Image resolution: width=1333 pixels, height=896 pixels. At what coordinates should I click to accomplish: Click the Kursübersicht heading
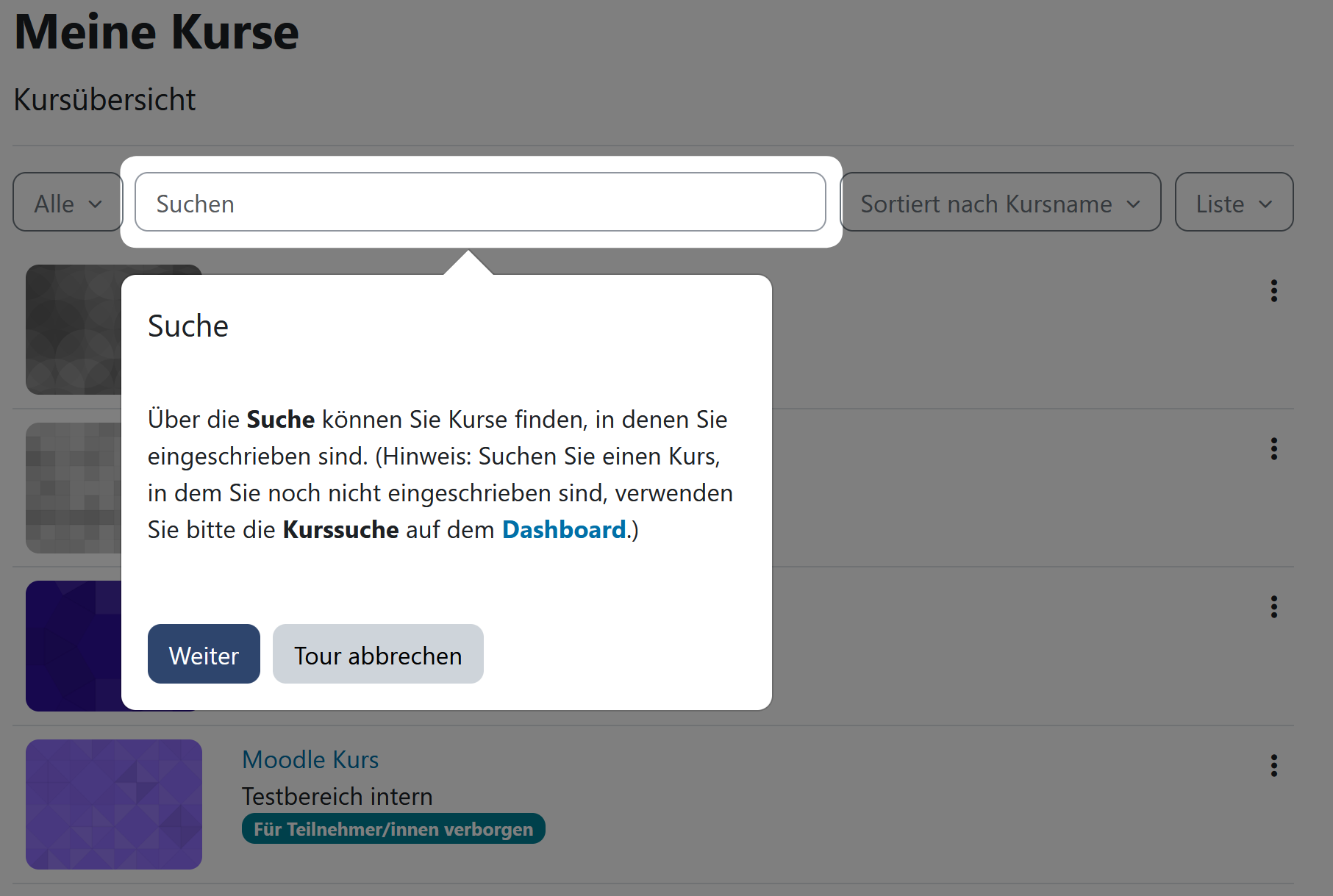105,100
